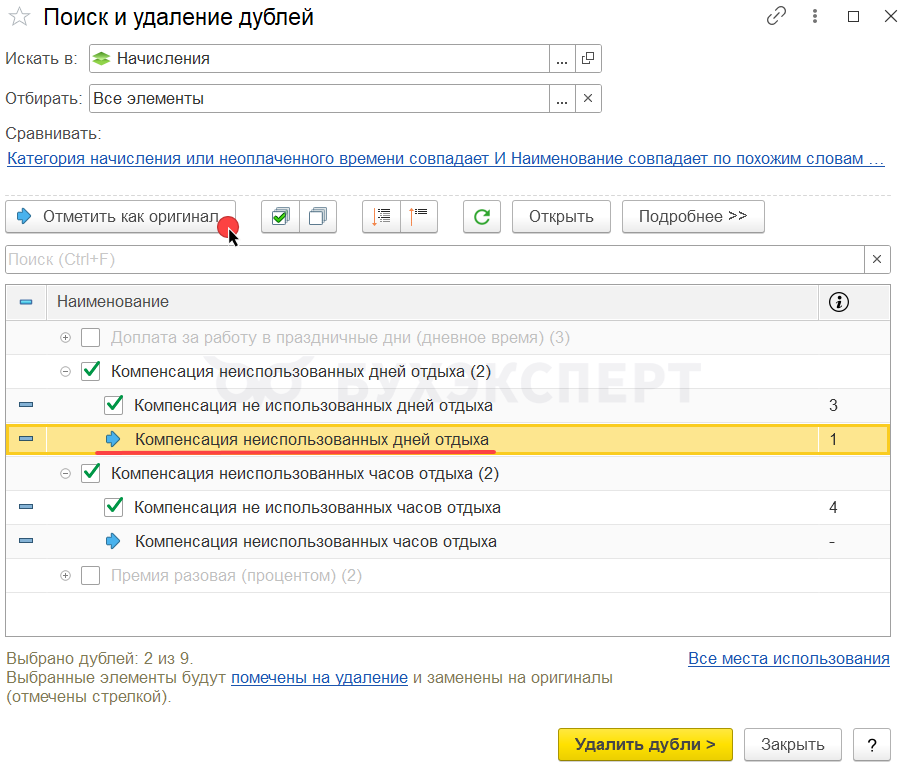The image size is (904, 768).
Task: Click the check all duplicates icon
Action: (x=280, y=217)
